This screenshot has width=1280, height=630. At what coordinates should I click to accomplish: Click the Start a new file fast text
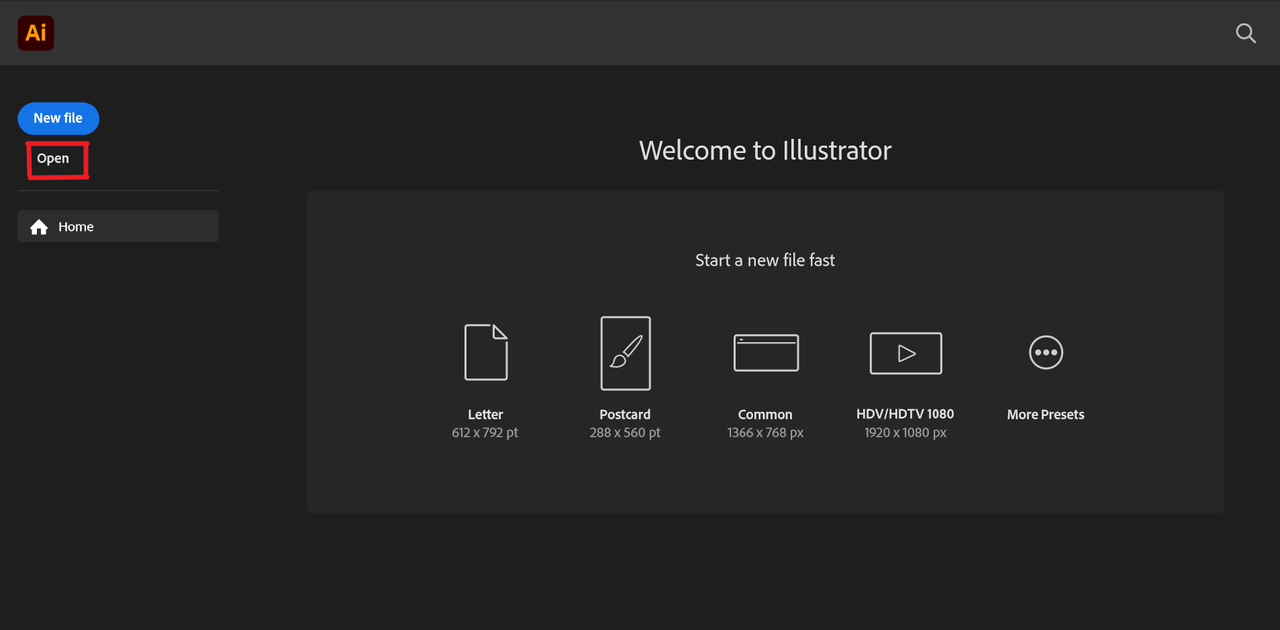pos(765,260)
